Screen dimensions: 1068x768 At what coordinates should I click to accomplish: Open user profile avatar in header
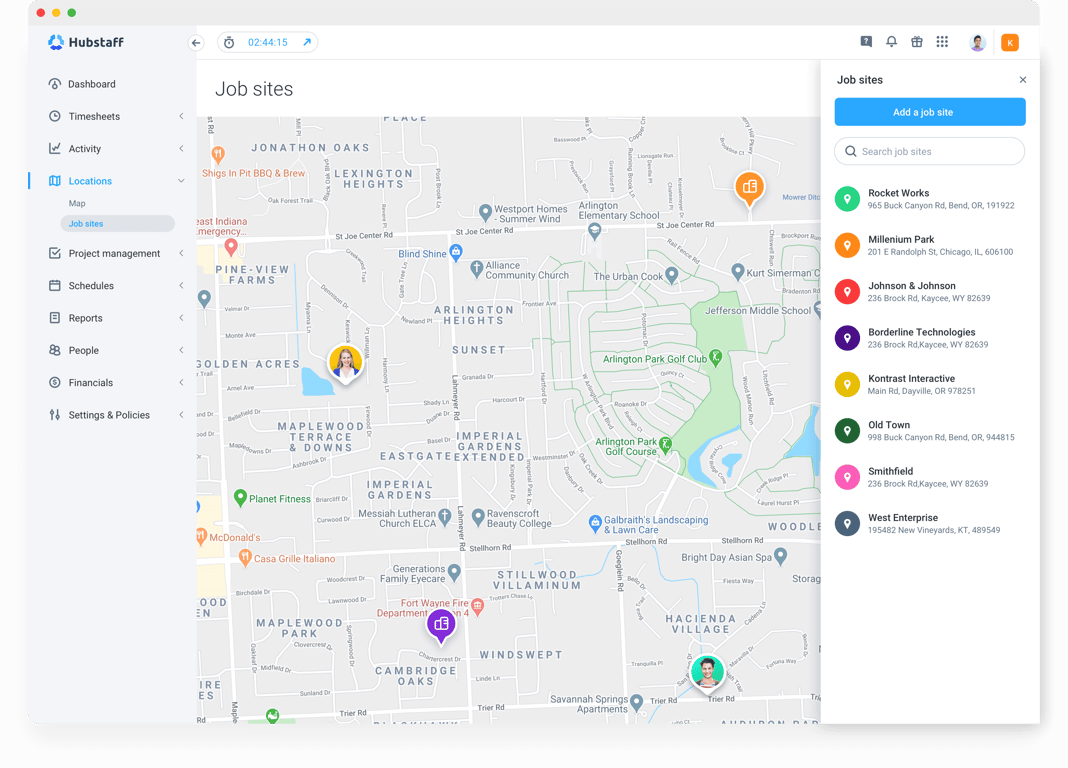pos(977,42)
